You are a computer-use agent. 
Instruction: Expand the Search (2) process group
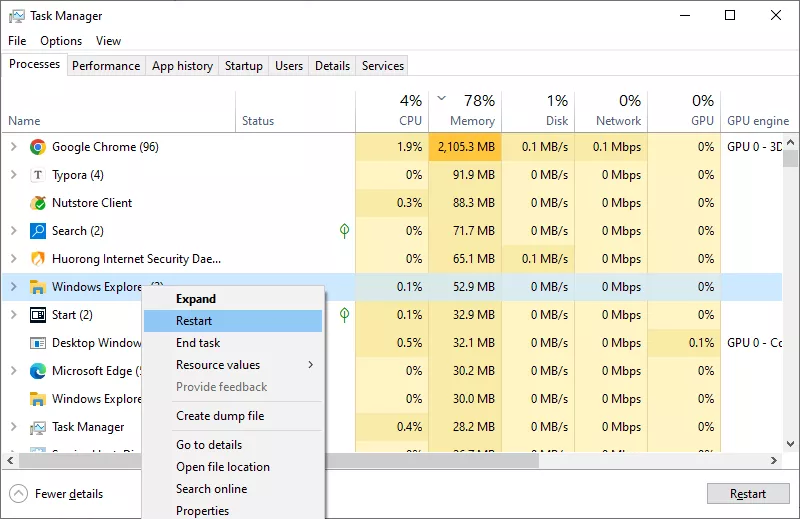[14, 231]
